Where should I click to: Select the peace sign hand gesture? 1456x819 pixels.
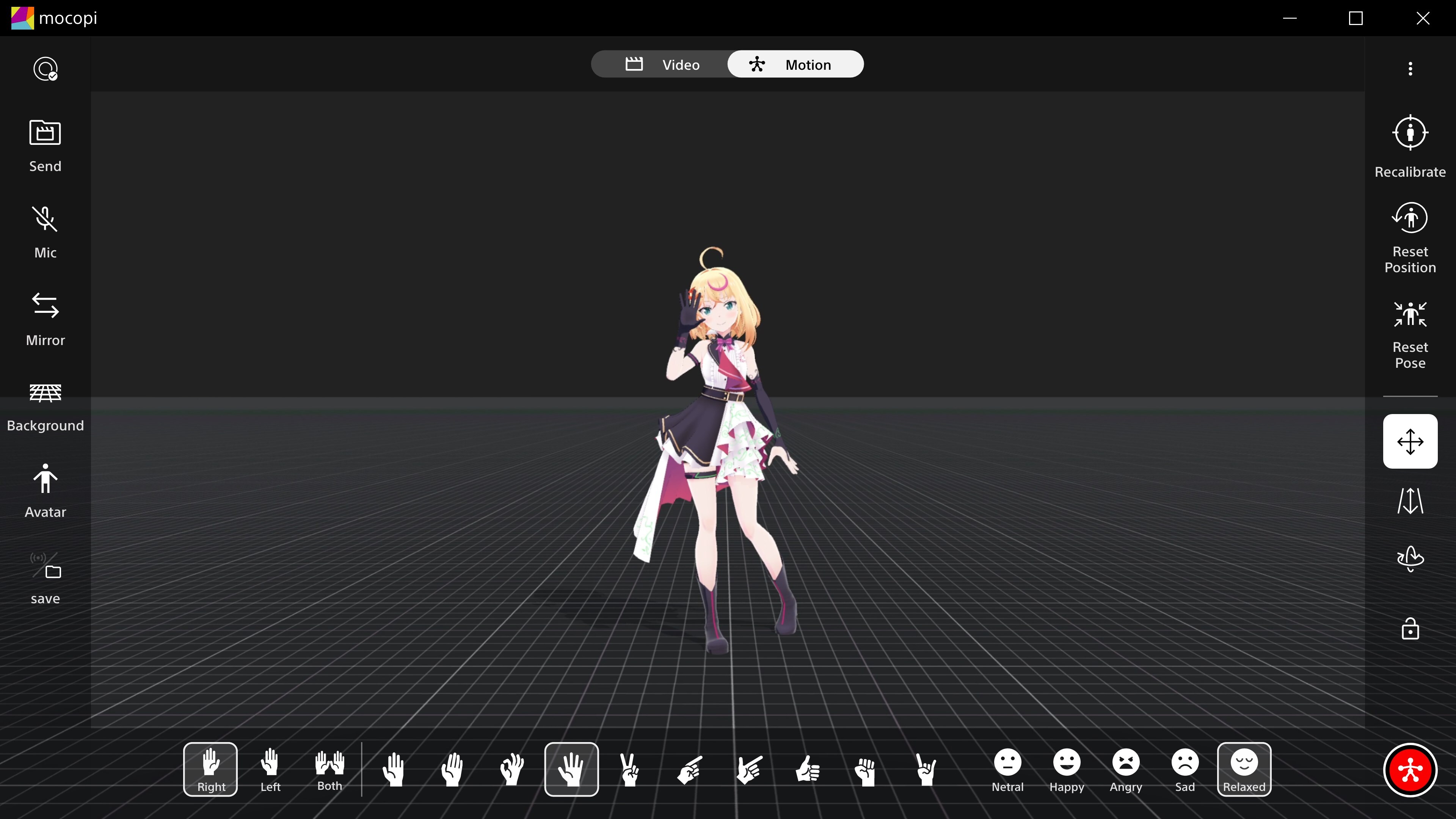[x=630, y=769]
